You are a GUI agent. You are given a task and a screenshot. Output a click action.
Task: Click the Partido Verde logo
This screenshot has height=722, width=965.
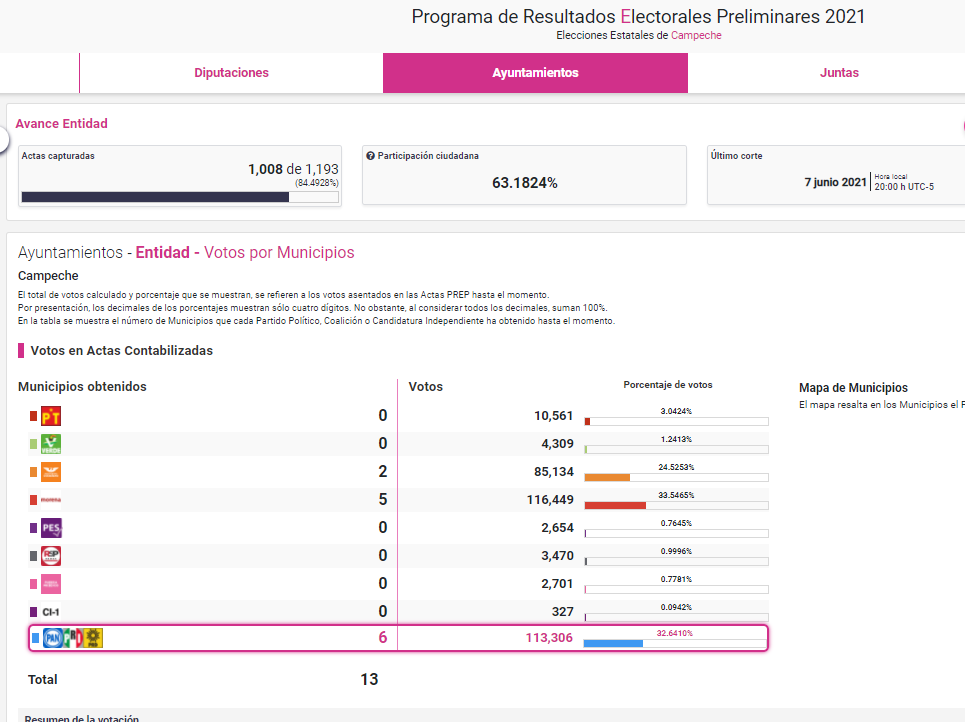51,444
